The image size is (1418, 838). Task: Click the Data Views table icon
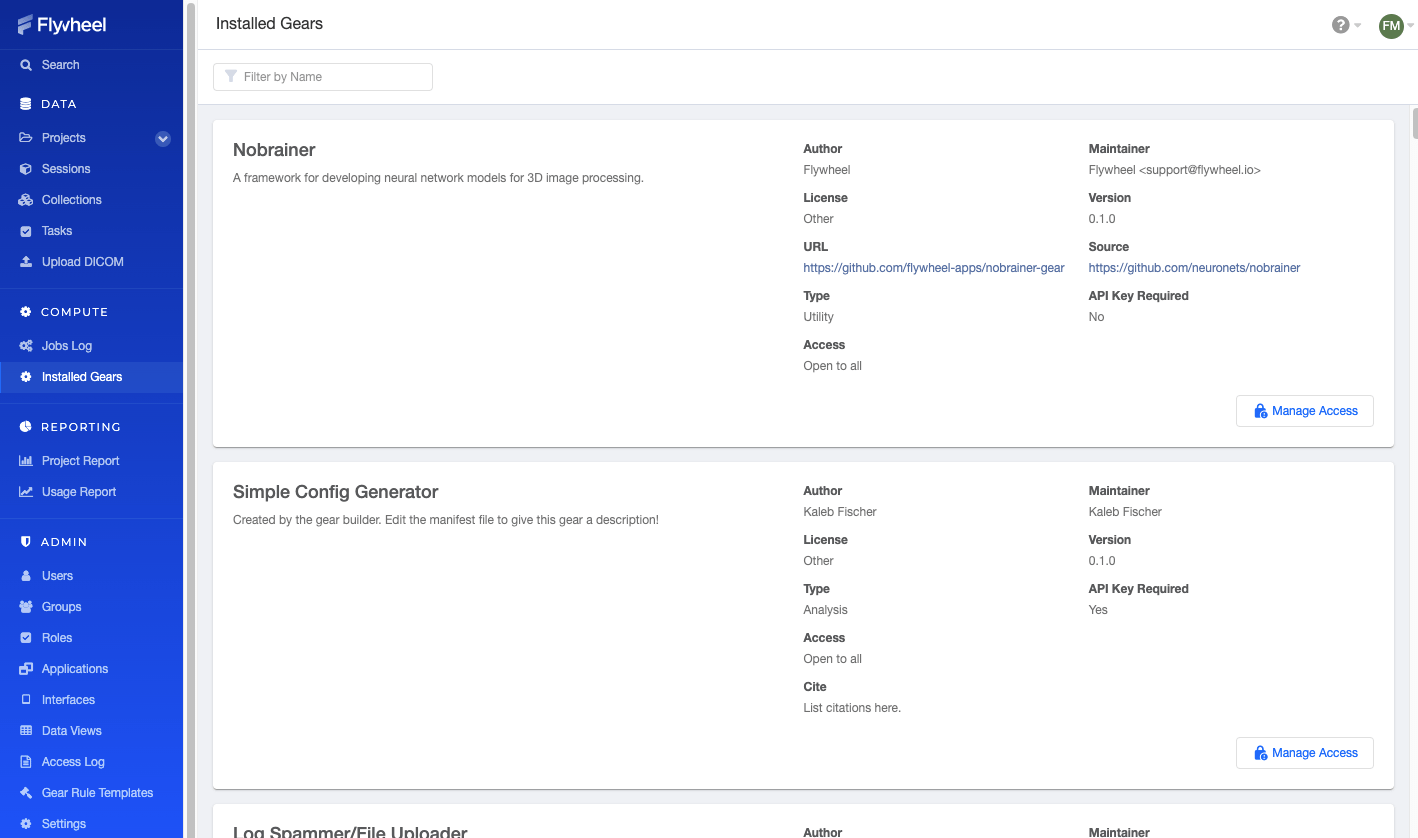click(x=26, y=731)
